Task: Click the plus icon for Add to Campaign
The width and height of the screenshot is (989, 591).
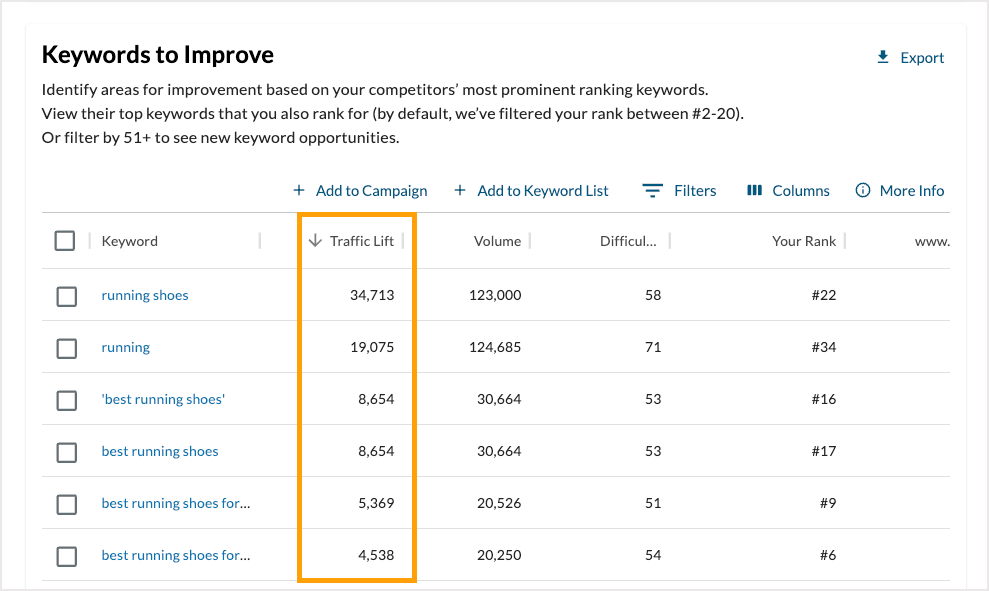Action: (299, 190)
